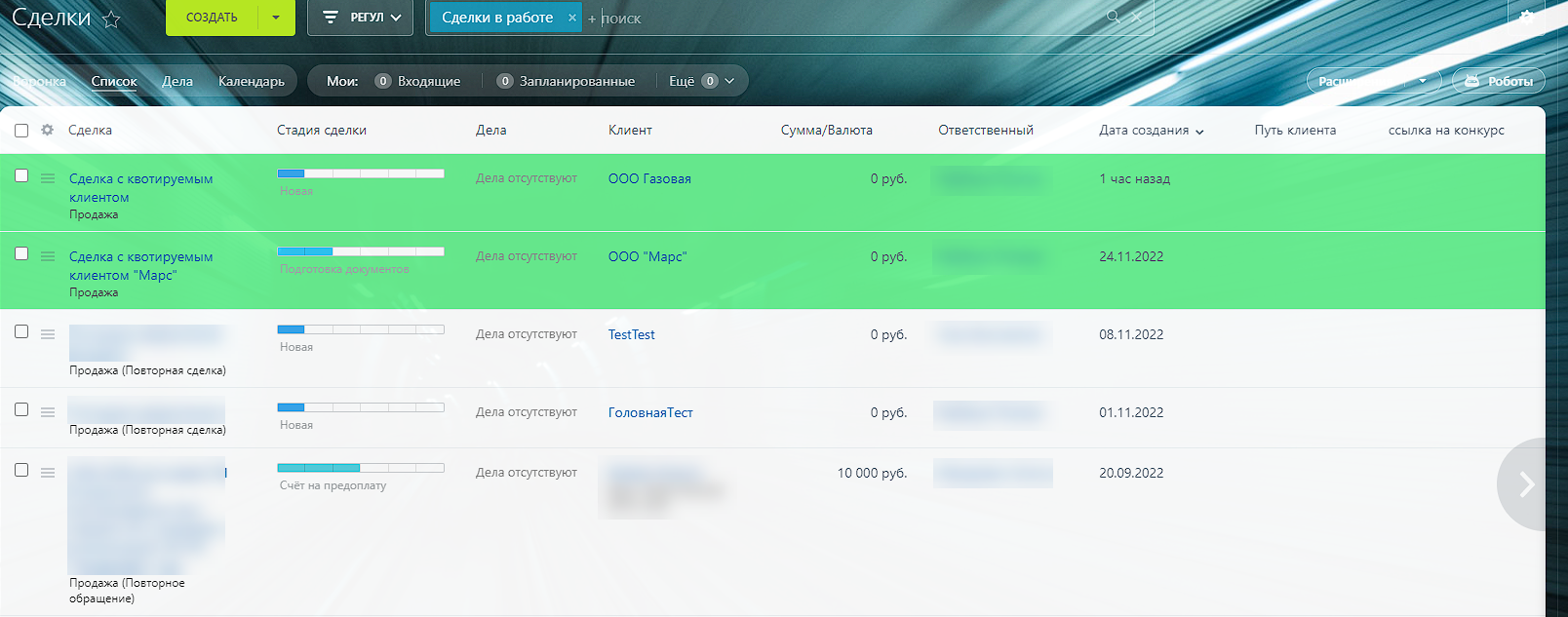Open row menu for ГоловнаяТест deal
Image resolution: width=1568 pixels, height=617 pixels.
point(48,412)
